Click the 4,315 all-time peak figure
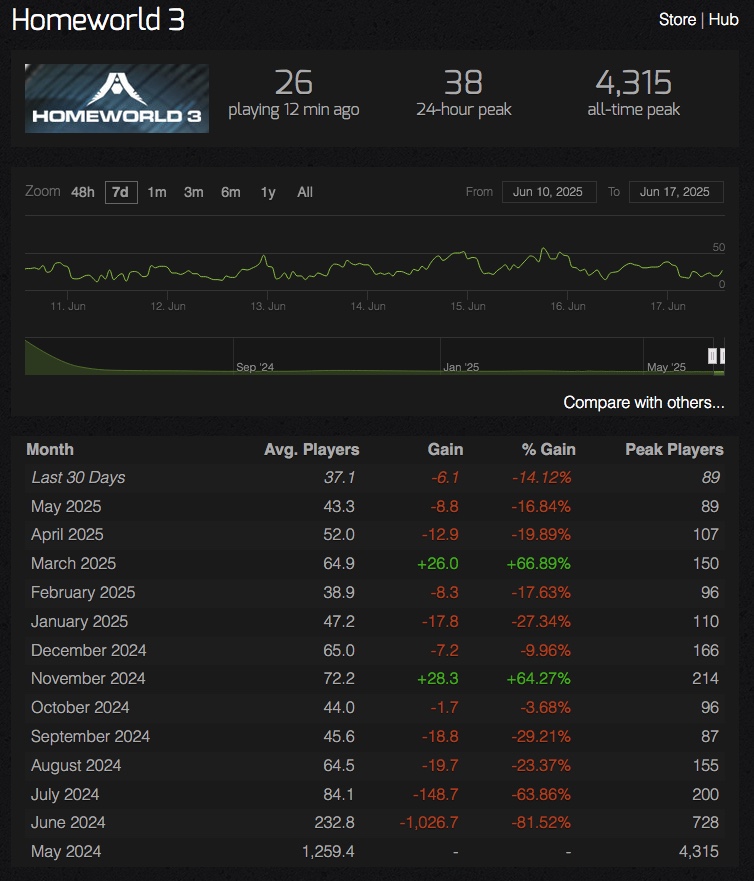The image size is (754, 881). pyautogui.click(x=633, y=83)
